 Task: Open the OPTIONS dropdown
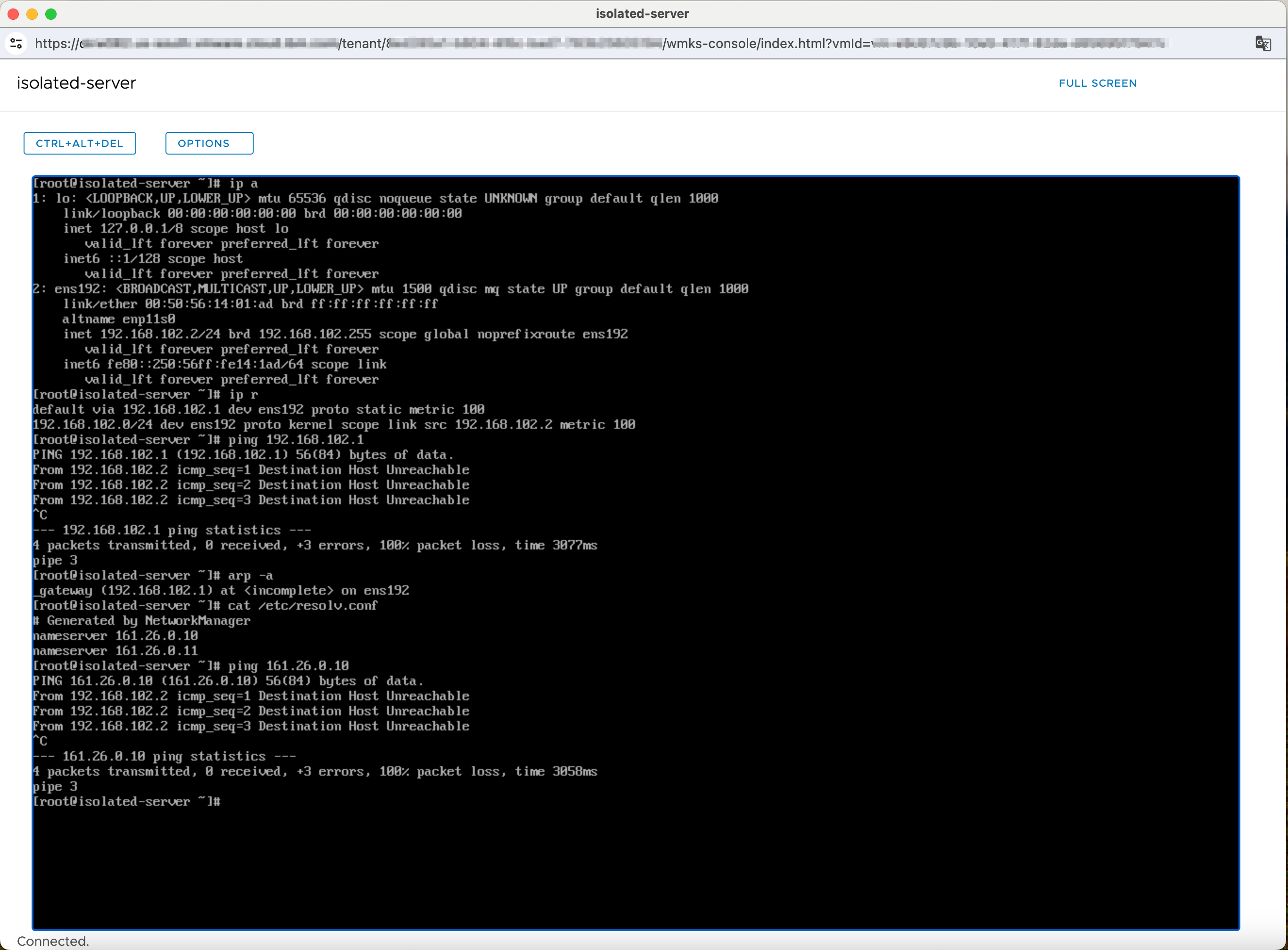click(x=209, y=143)
